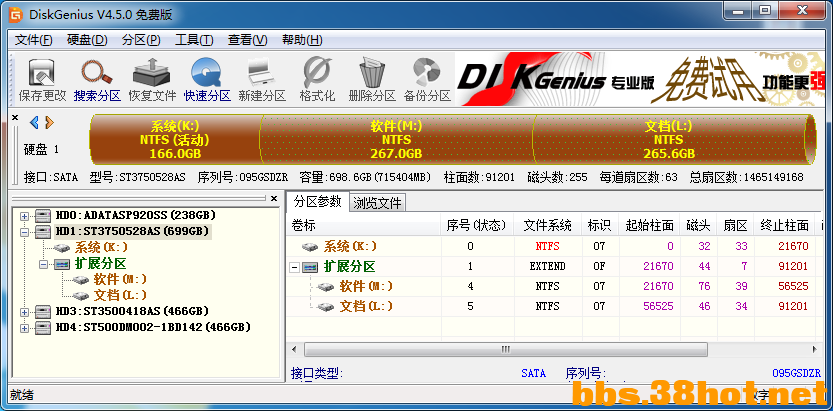Viewport: 833px width, 411px height.
Task: Open the 帮助(H) menu
Action: pyautogui.click(x=302, y=40)
